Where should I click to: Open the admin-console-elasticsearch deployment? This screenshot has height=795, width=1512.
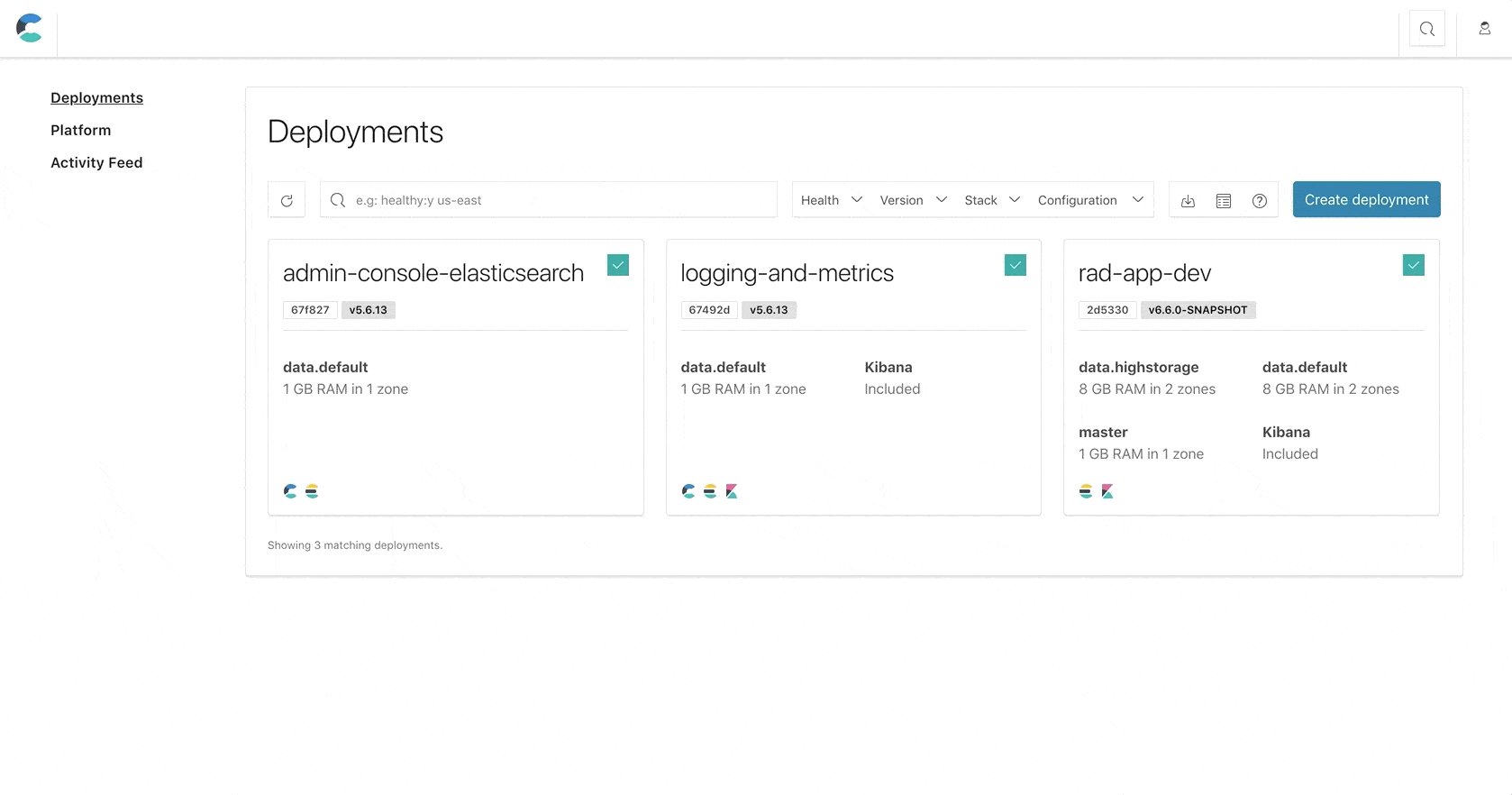point(433,273)
